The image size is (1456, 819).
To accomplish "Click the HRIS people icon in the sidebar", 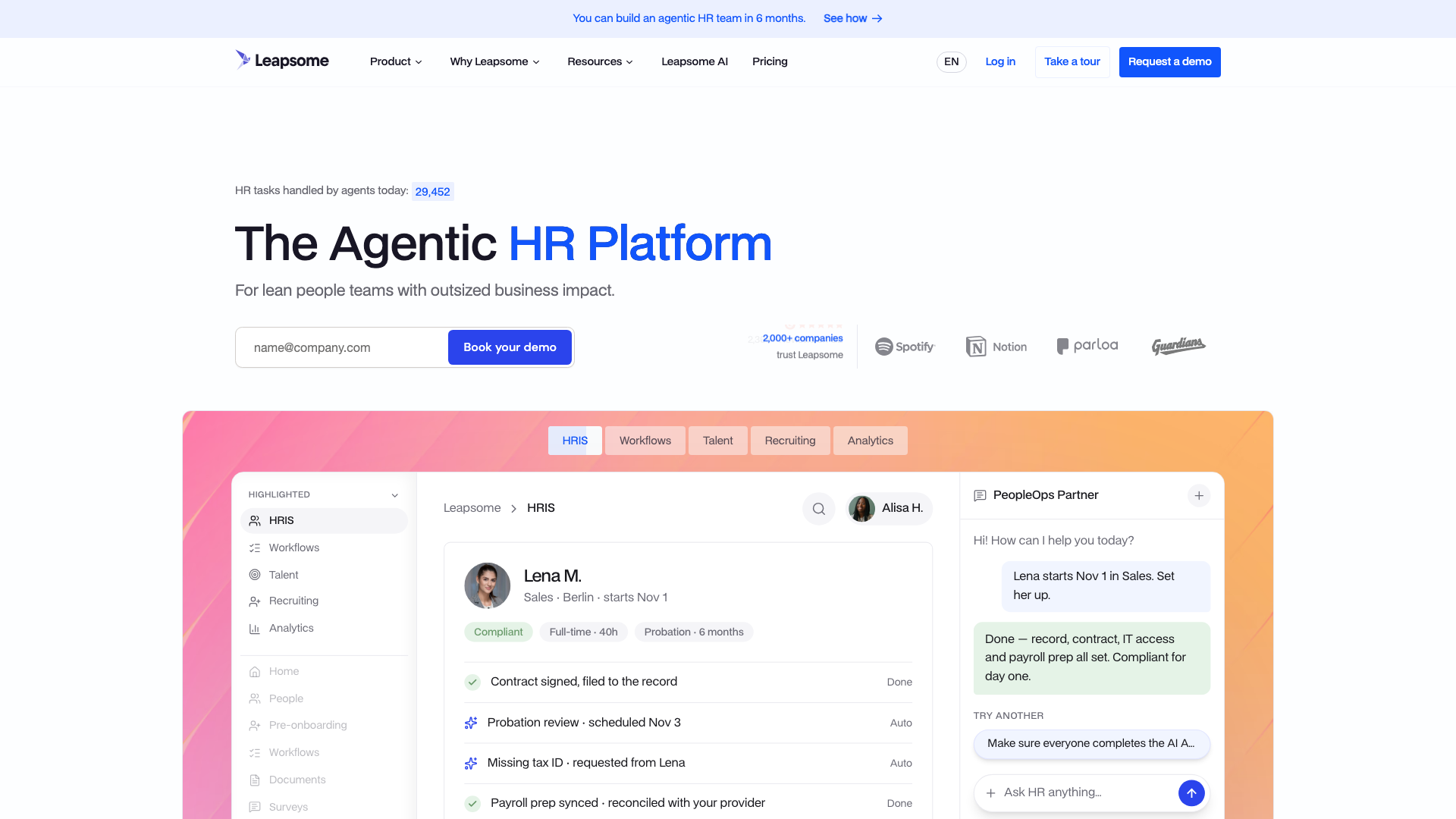I will 255,521.
